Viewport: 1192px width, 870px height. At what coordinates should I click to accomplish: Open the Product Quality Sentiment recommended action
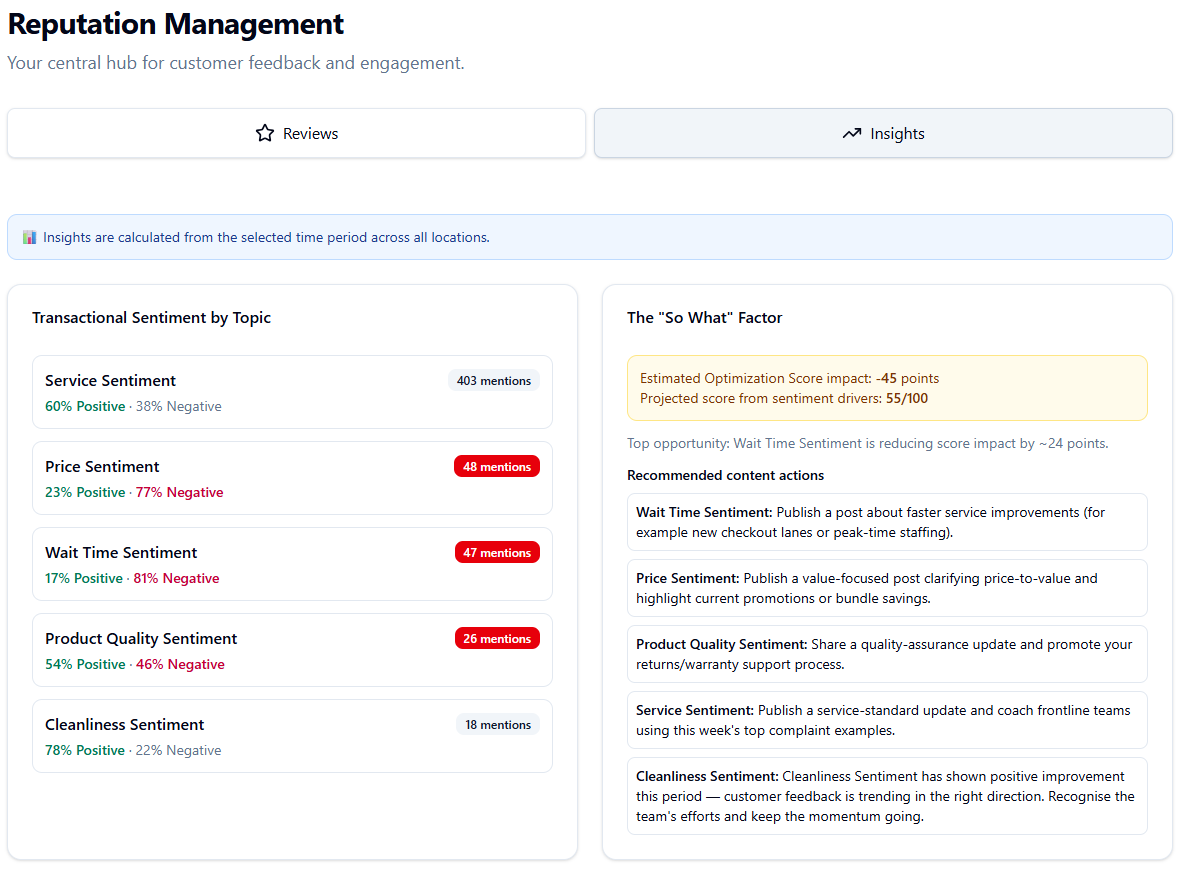point(887,654)
